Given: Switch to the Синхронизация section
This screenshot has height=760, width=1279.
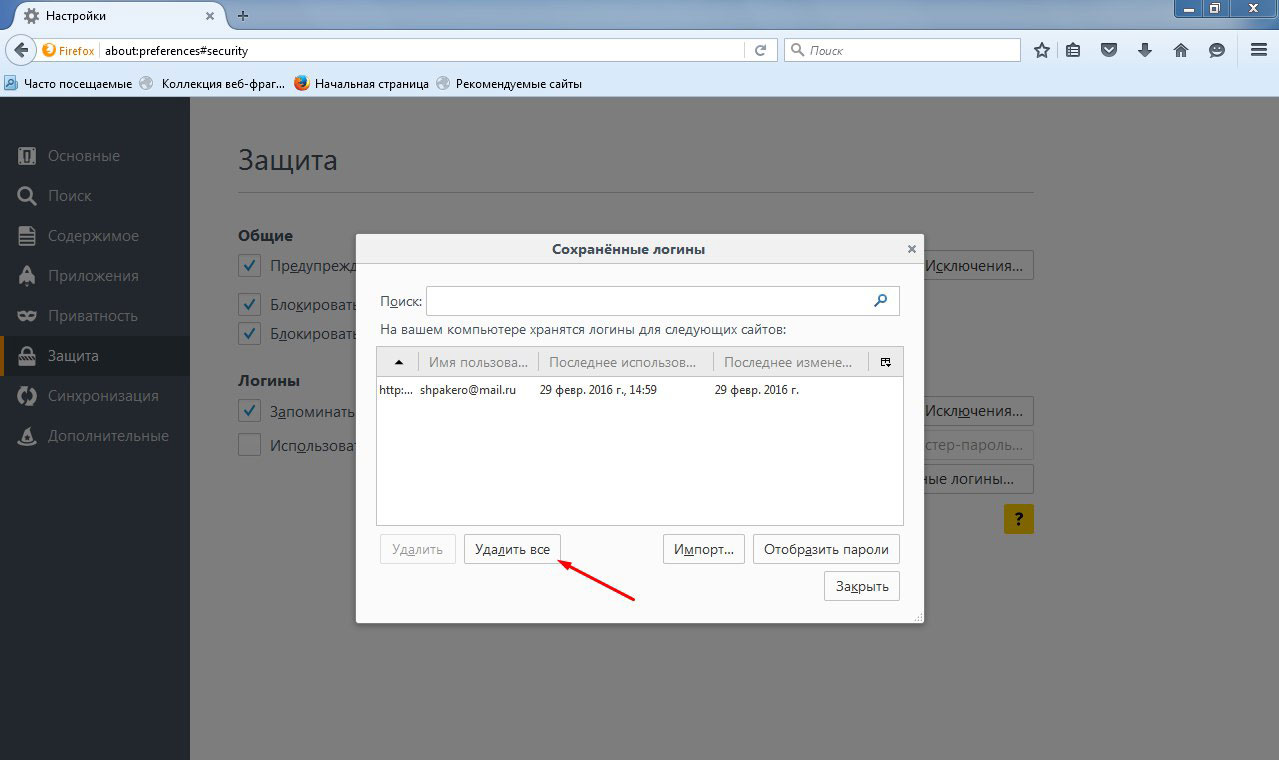Looking at the screenshot, I should click(x=102, y=396).
